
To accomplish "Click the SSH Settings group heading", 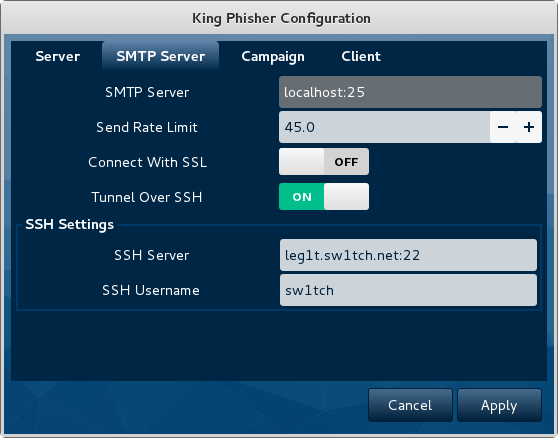I will pos(69,225).
